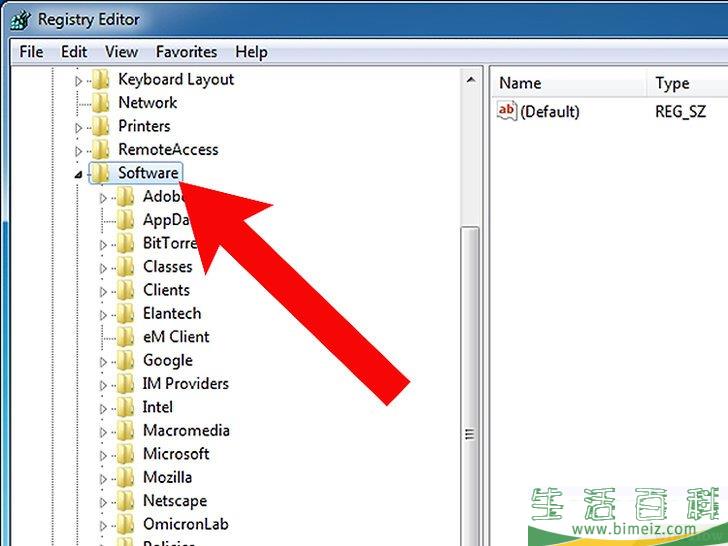The height and width of the screenshot is (546, 728).
Task: Click the Intel key folder icon
Action: point(126,408)
